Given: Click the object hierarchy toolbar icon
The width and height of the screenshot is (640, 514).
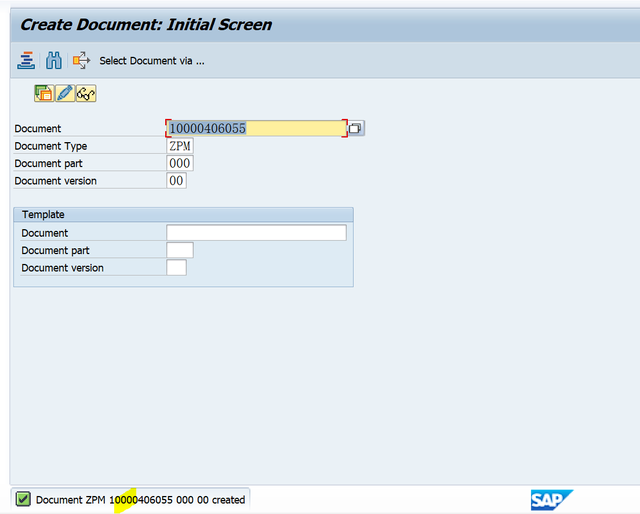Looking at the screenshot, I should tap(26, 60).
